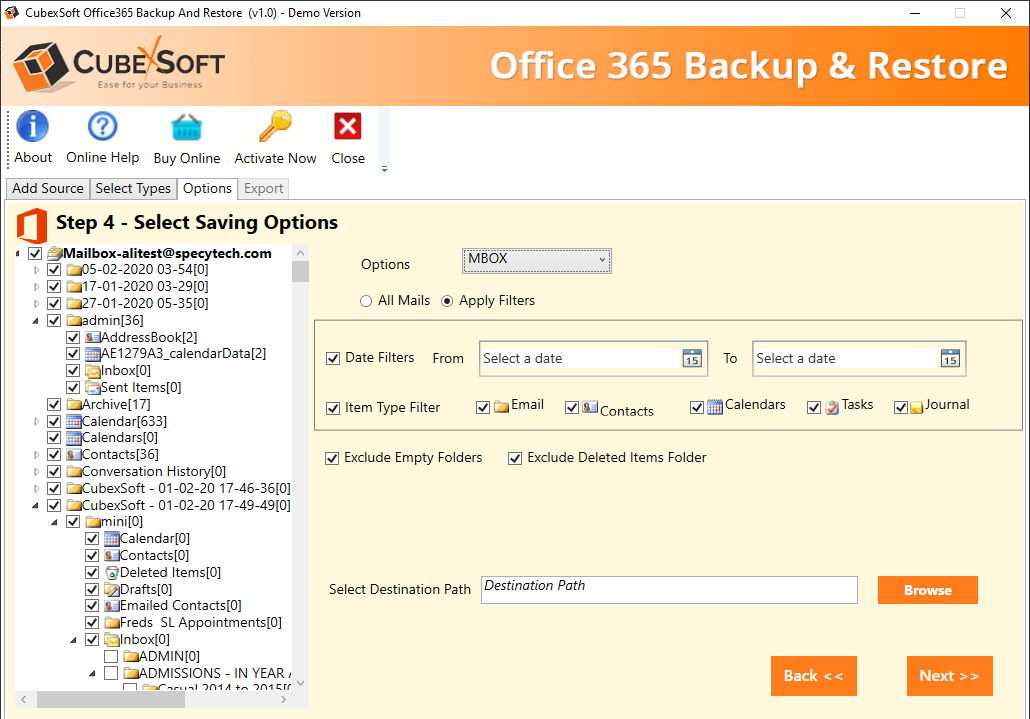The image size is (1030, 719).
Task: Select the All Mails radio button
Action: (366, 301)
